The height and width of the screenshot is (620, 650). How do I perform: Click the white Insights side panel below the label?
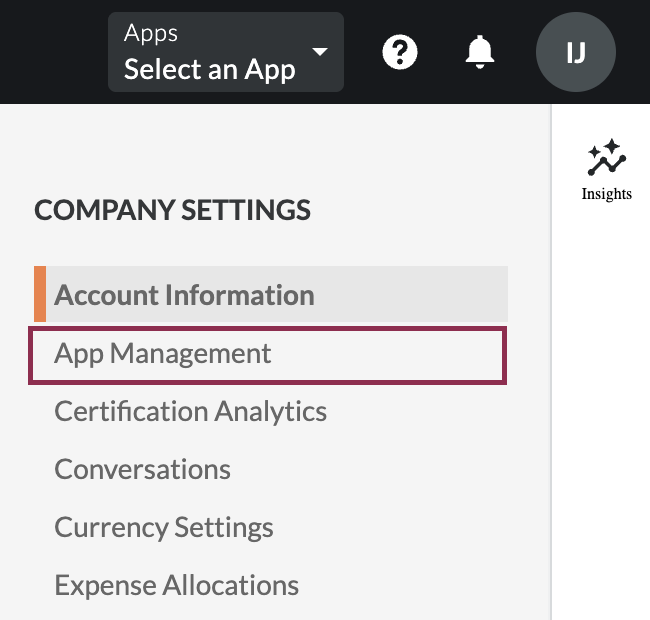[x=600, y=400]
